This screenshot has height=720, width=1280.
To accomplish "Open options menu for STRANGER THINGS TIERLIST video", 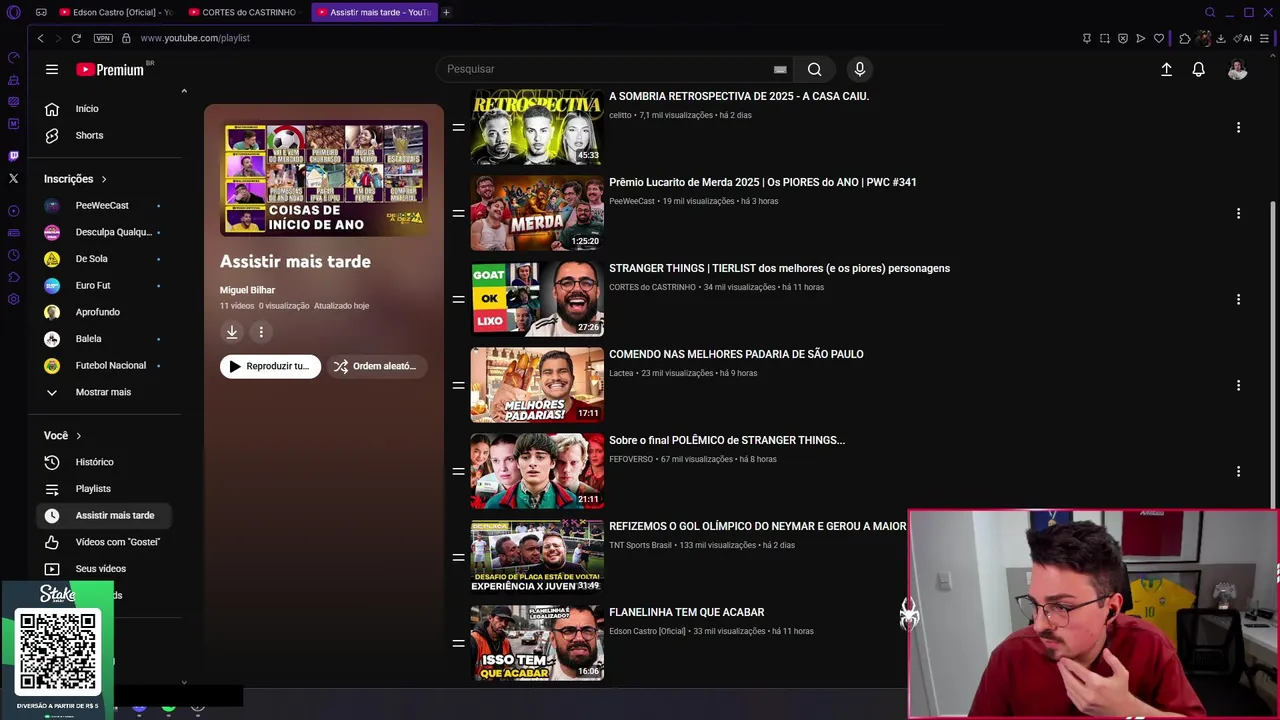I will pyautogui.click(x=1238, y=299).
